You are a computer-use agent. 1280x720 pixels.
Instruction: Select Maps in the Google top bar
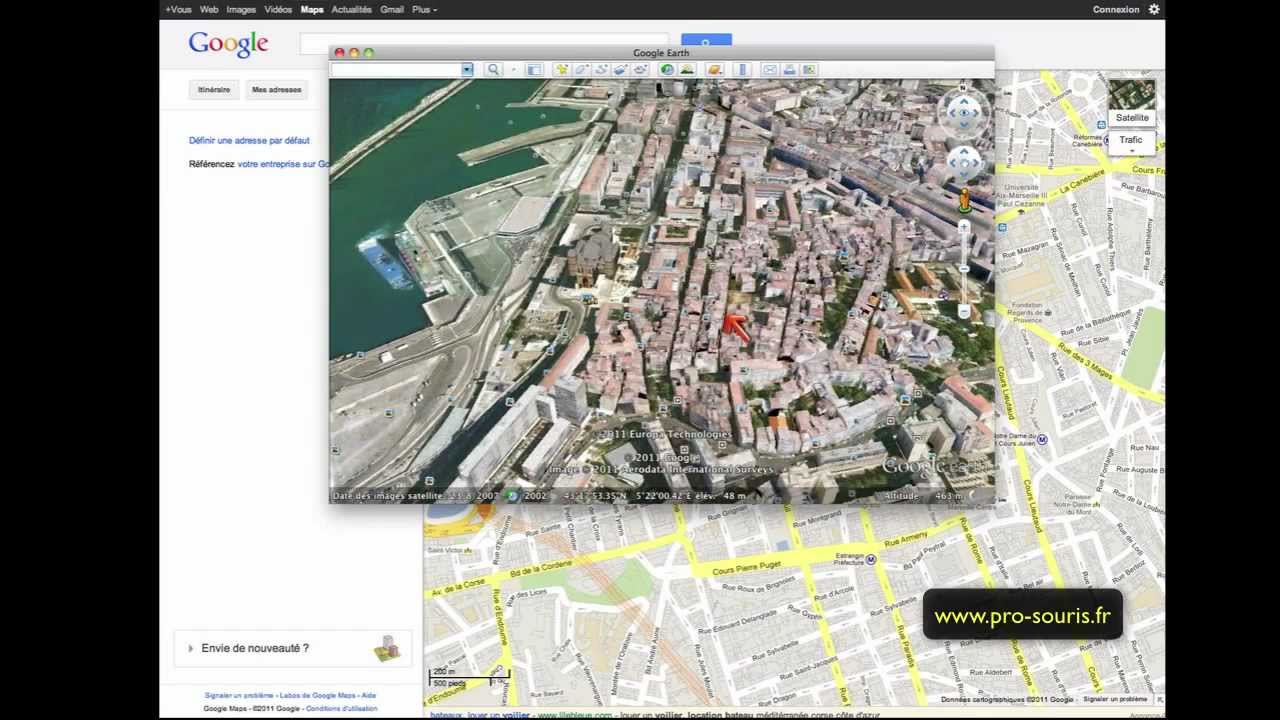point(312,9)
